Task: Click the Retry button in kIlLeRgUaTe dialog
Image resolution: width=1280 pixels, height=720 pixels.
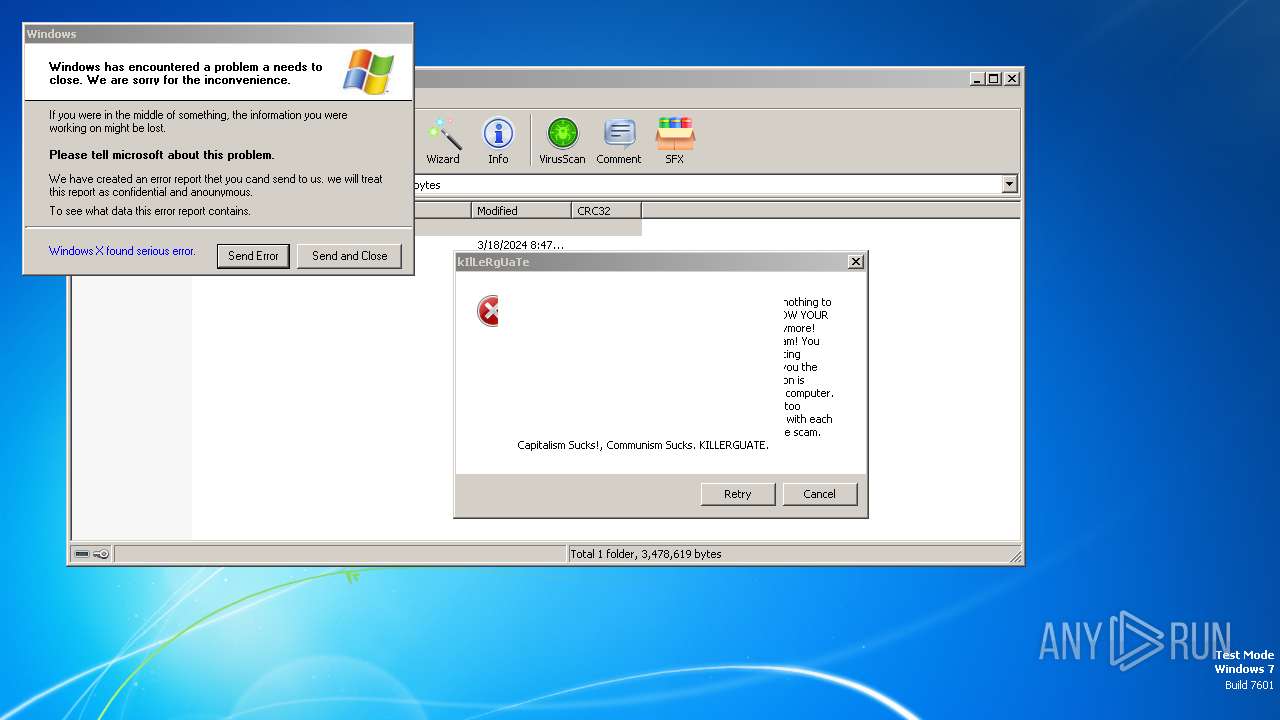Action: pyautogui.click(x=737, y=494)
